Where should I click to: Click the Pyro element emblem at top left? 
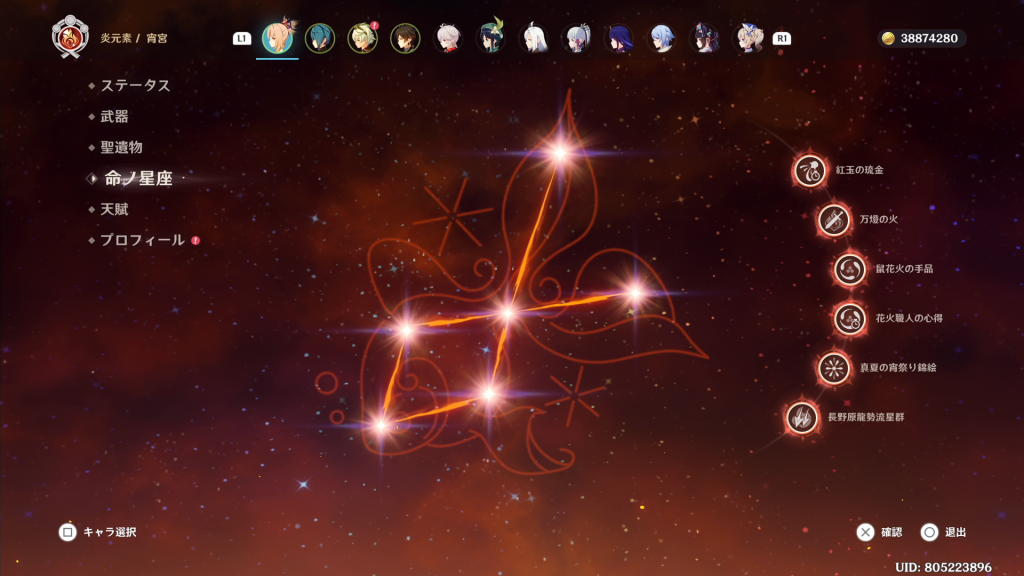click(70, 37)
